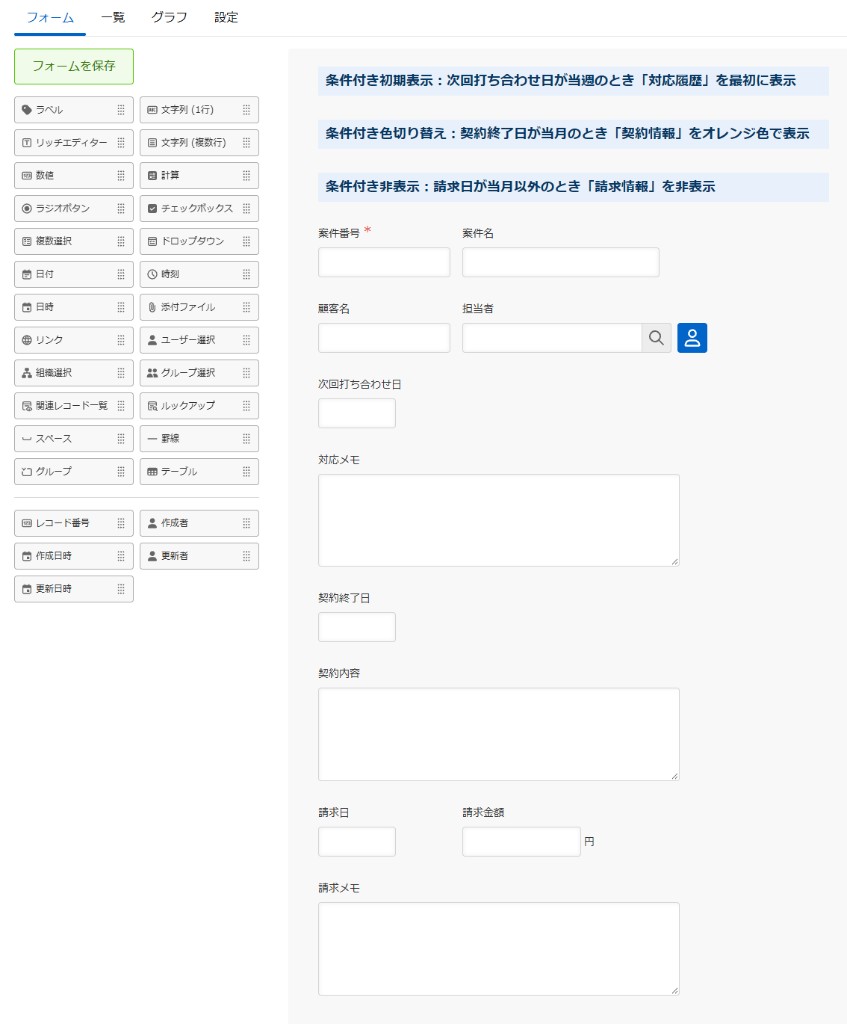Click the 請求日 date field

(357, 842)
